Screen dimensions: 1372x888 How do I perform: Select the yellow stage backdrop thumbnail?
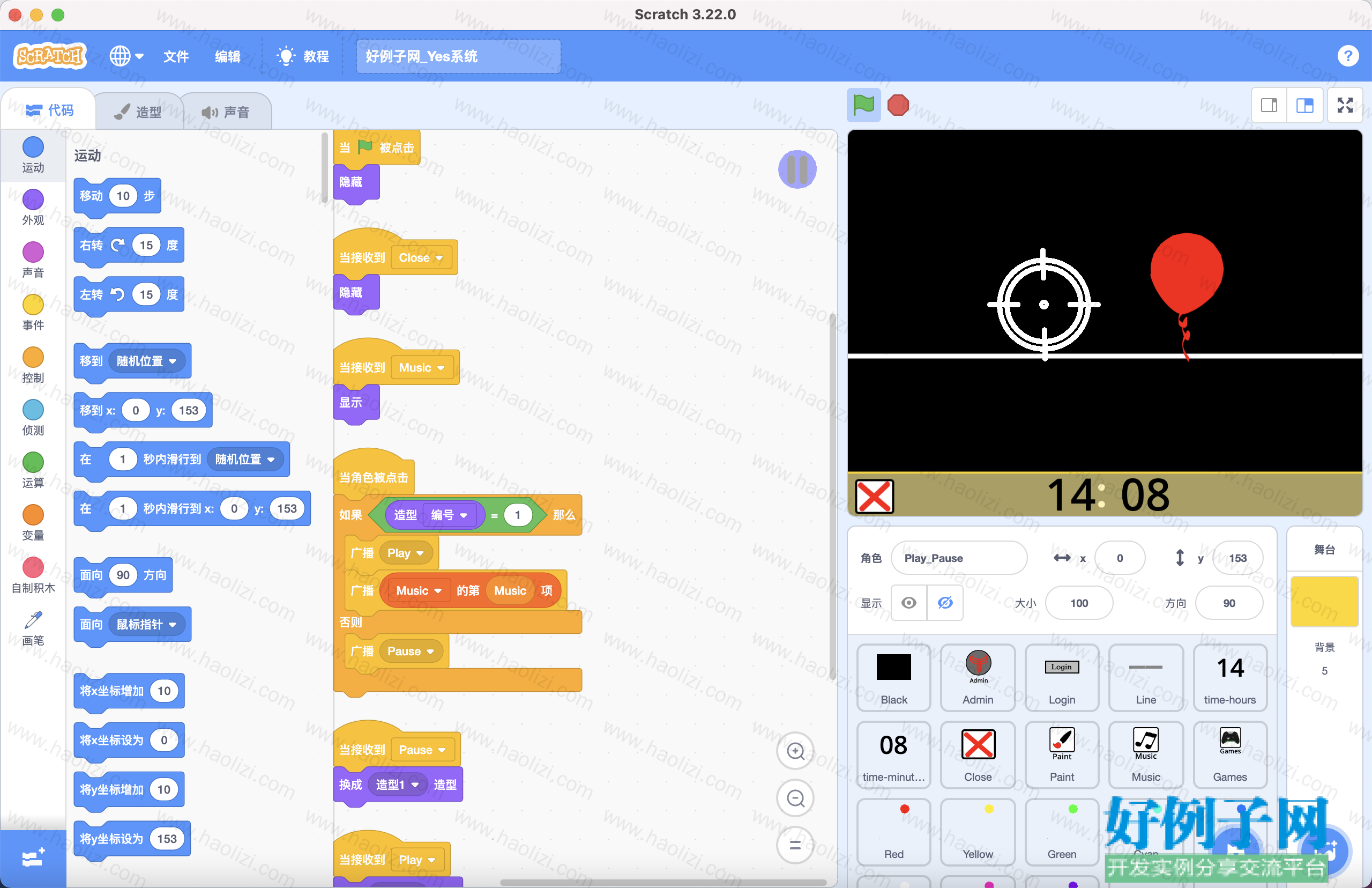1324,602
